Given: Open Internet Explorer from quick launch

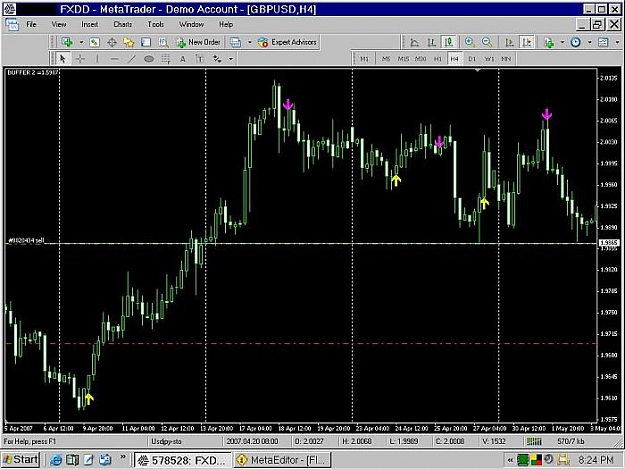Looking at the screenshot, I should pyautogui.click(x=56, y=460).
